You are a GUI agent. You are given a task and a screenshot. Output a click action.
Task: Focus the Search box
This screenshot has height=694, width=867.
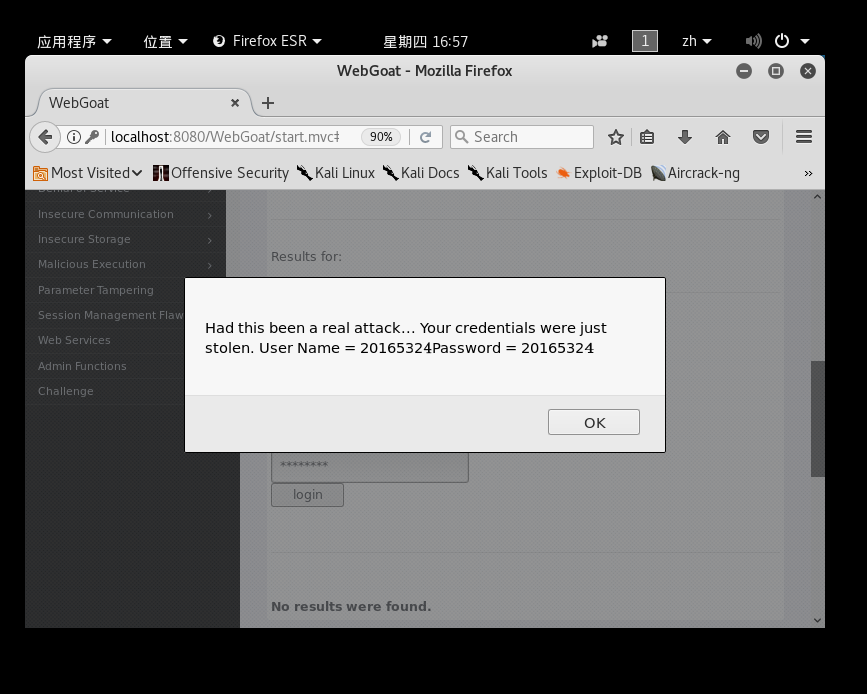click(521, 137)
